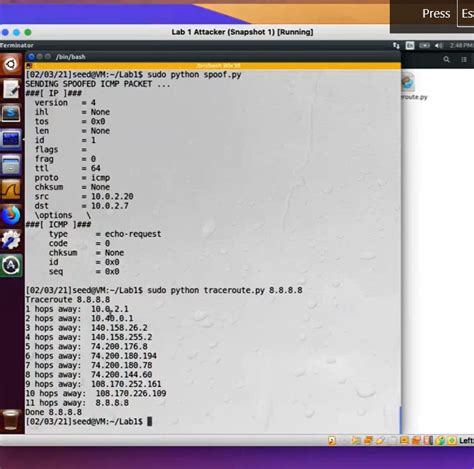This screenshot has width=474, height=469.
Task: Click the /bin/bash terminal title bar
Action: coord(213,57)
